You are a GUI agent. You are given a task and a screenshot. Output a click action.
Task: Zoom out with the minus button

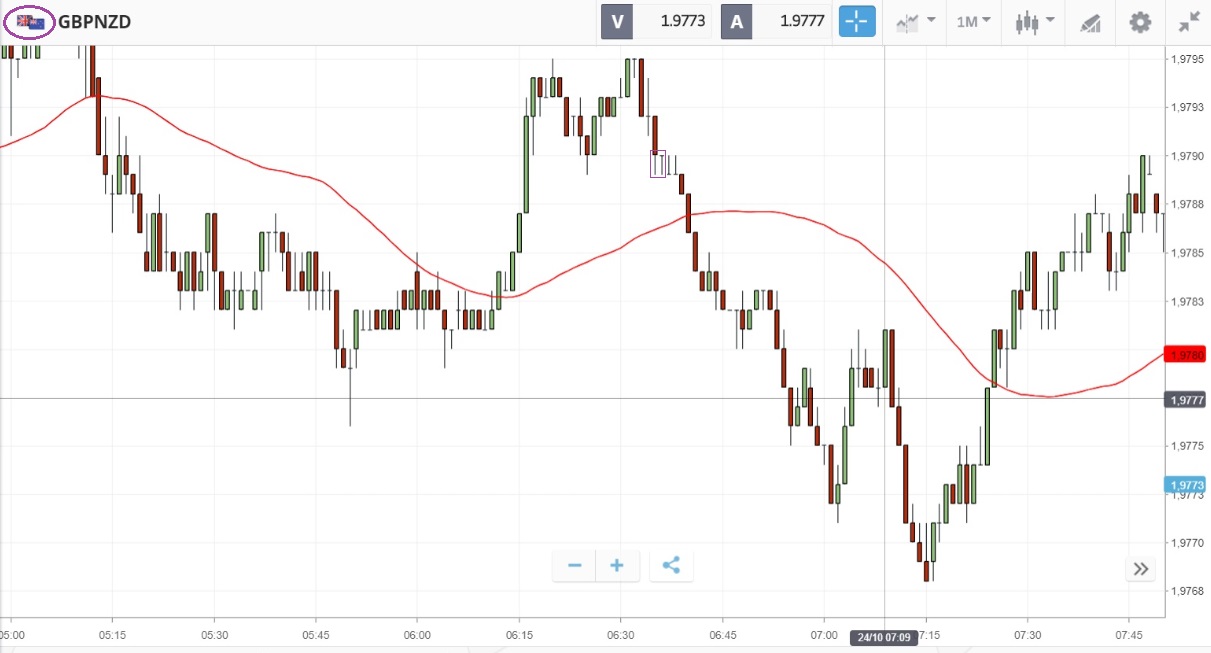tap(575, 566)
